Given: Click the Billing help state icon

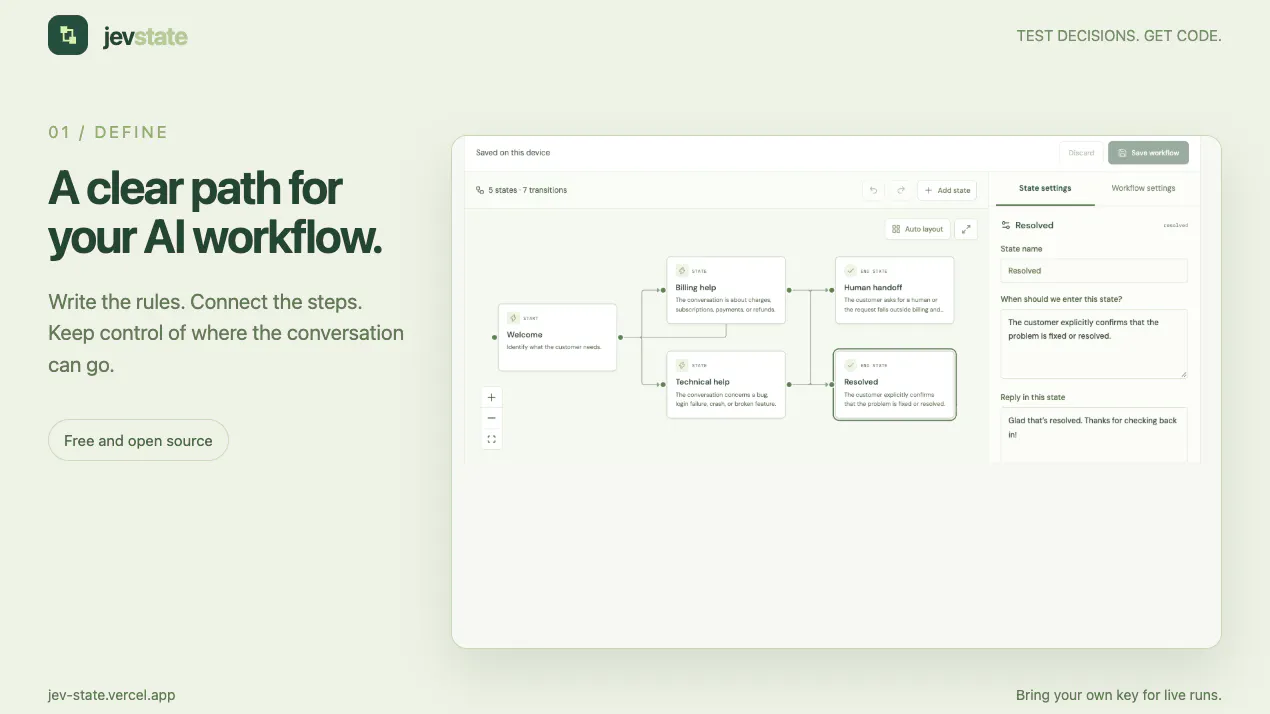Looking at the screenshot, I should pos(682,270).
